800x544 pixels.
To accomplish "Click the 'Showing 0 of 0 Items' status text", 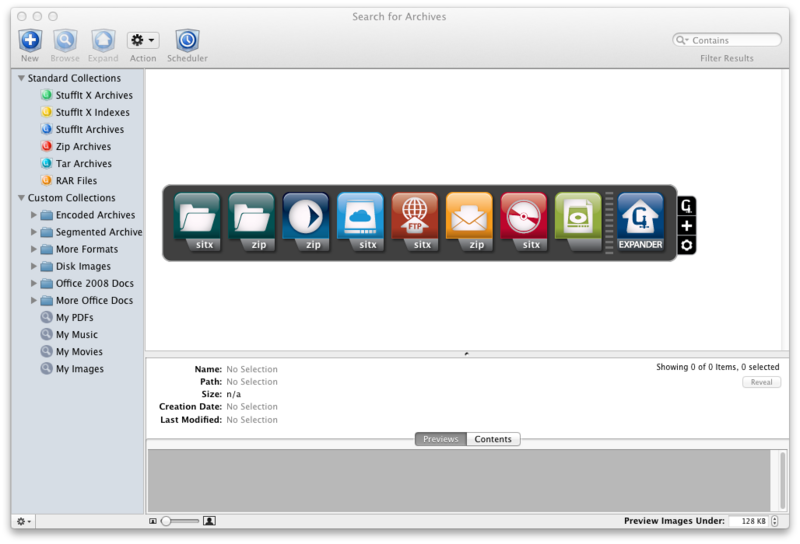I will point(717,367).
